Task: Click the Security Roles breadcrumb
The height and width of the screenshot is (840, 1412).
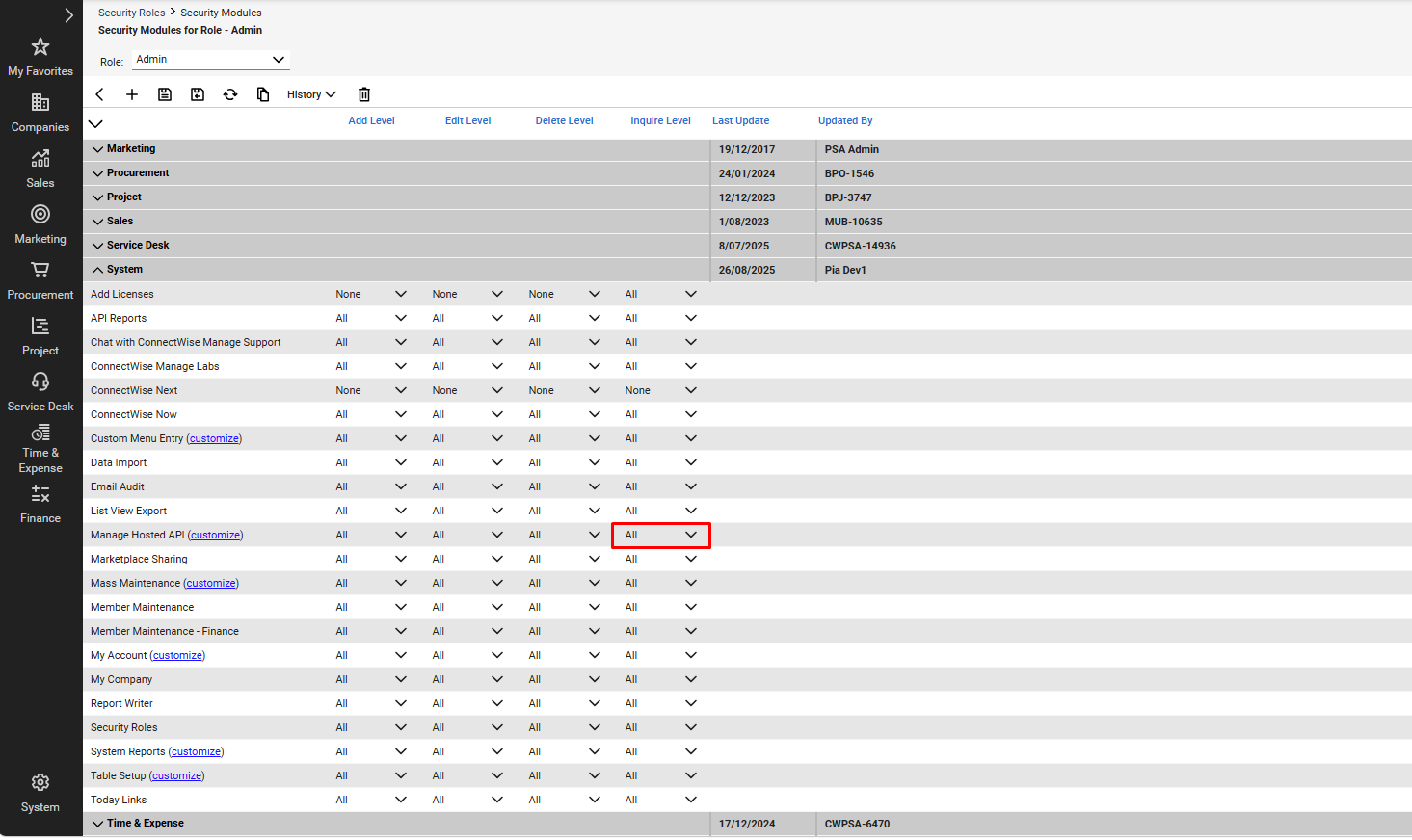Action: pyautogui.click(x=131, y=13)
